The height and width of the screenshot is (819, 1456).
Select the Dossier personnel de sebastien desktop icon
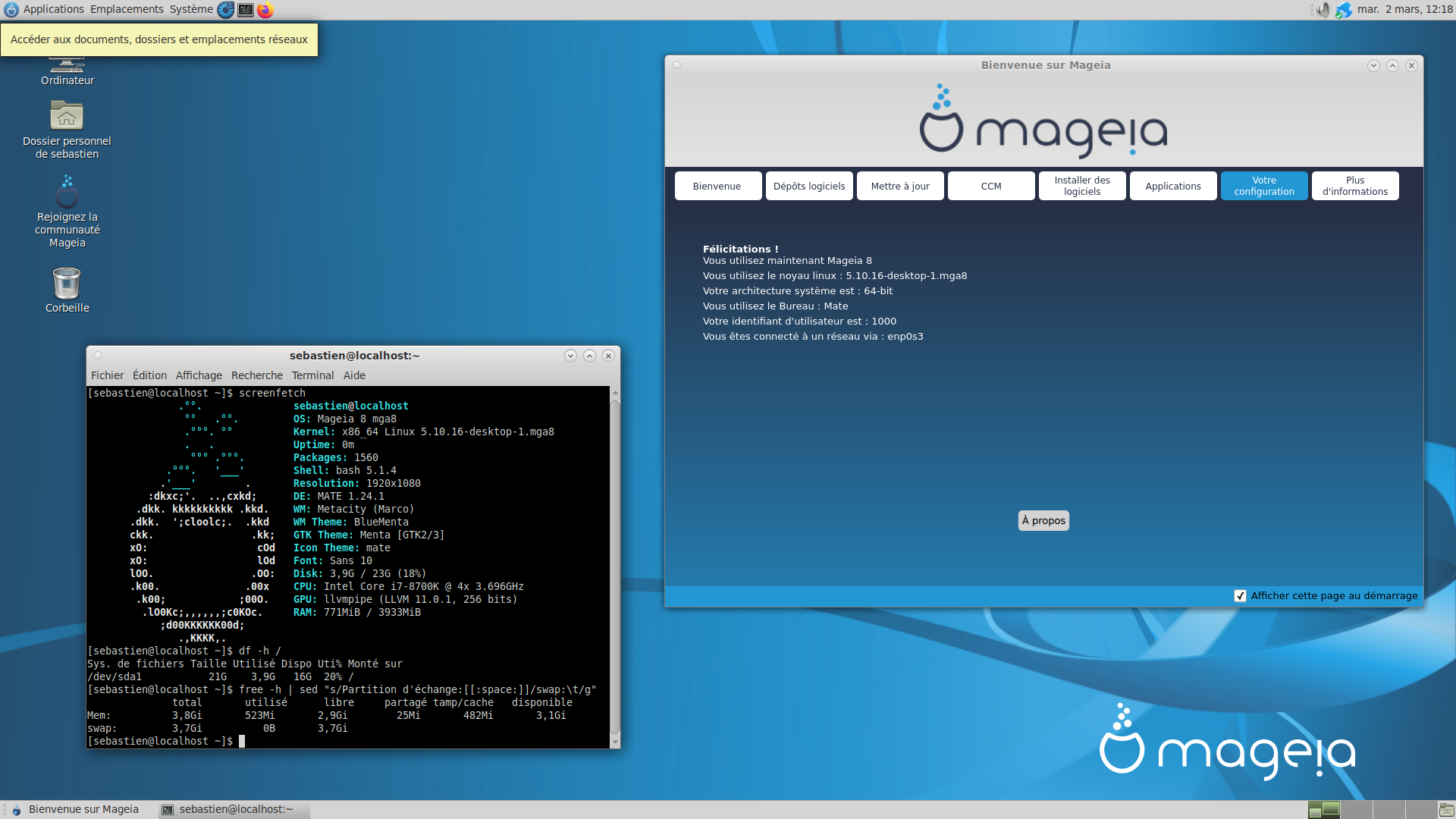click(67, 130)
